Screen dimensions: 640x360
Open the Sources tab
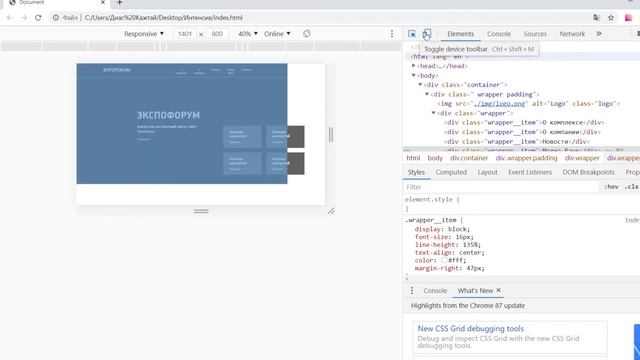535,34
